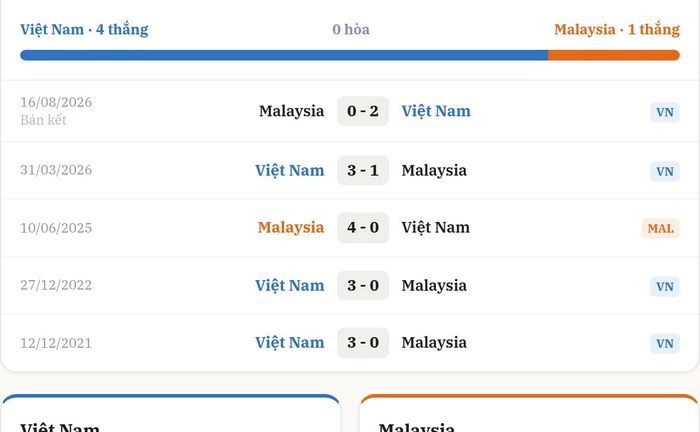700x432 pixels.
Task: Click the '0 hòa' draws label
Action: 351,29
